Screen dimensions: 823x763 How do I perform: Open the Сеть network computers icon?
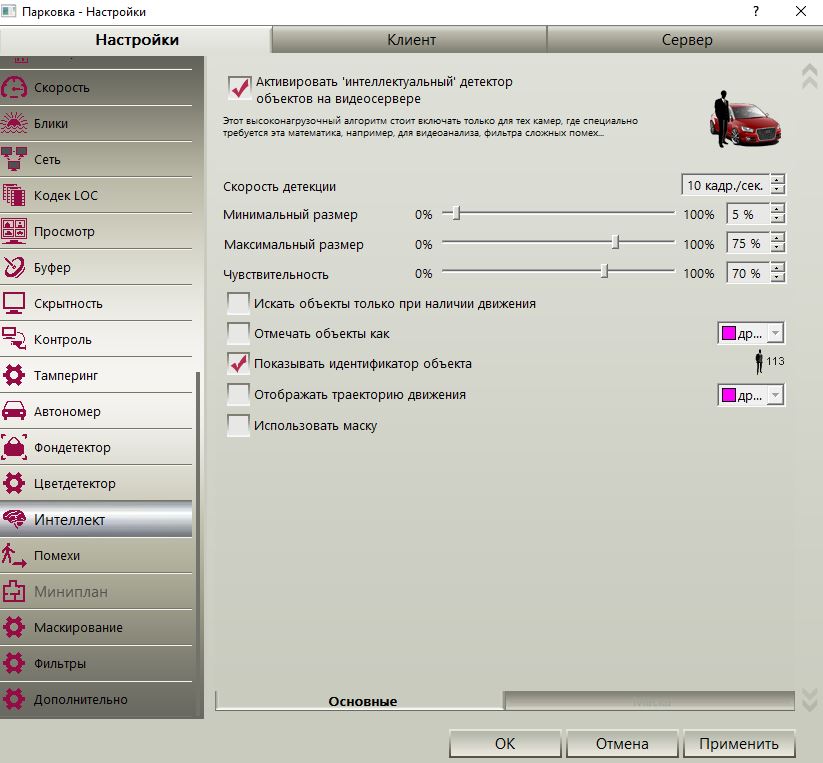click(14, 159)
